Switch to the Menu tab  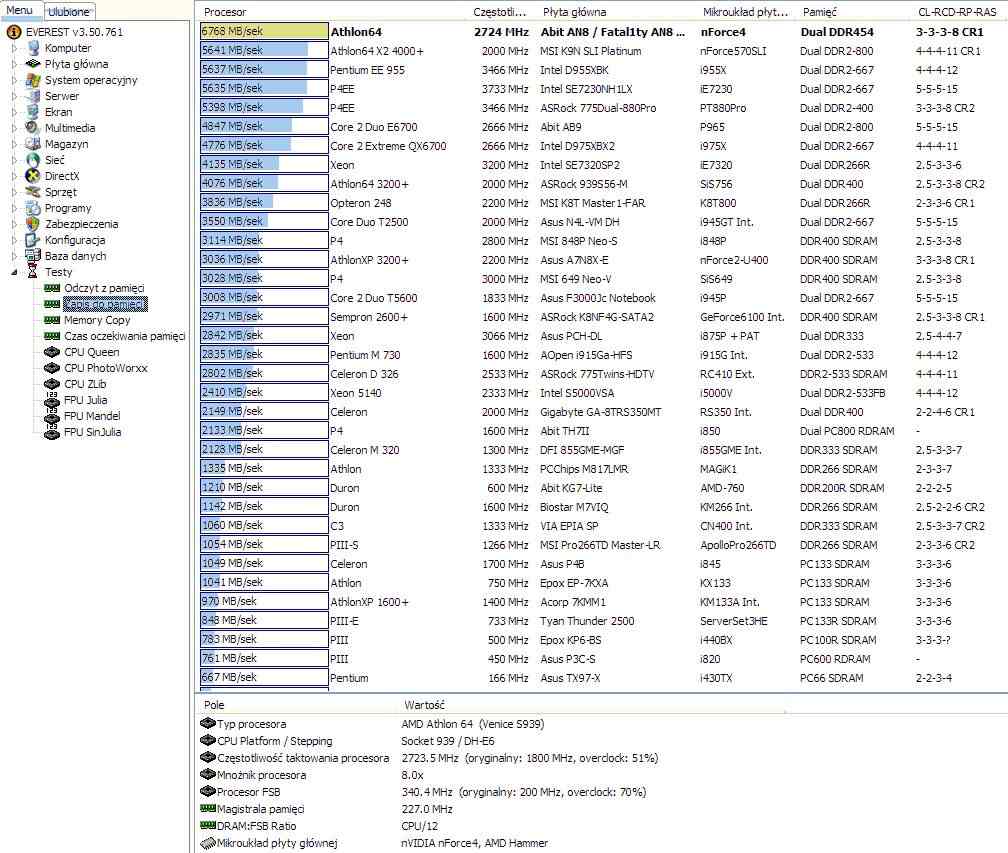click(x=20, y=10)
